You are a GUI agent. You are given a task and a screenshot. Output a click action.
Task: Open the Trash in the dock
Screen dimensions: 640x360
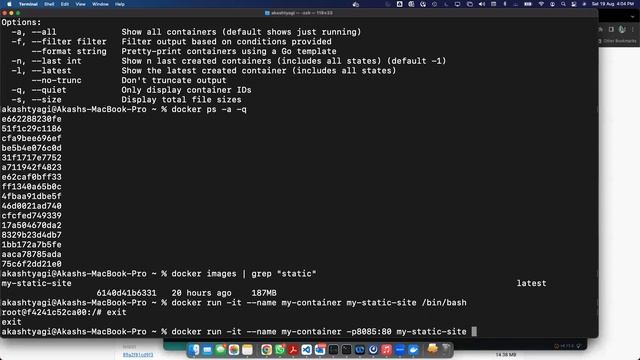(x=446, y=349)
